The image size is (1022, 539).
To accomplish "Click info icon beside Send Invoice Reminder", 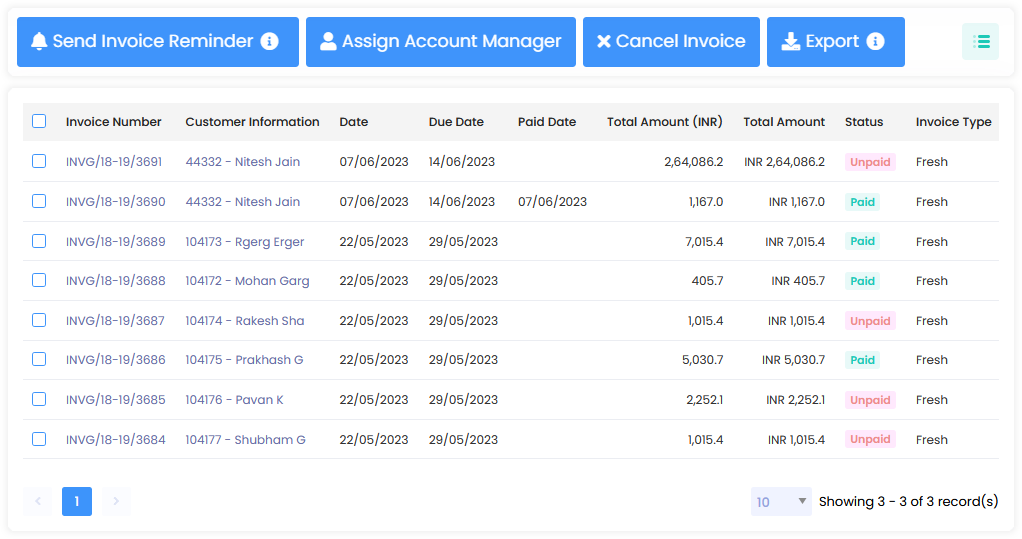I will (269, 42).
